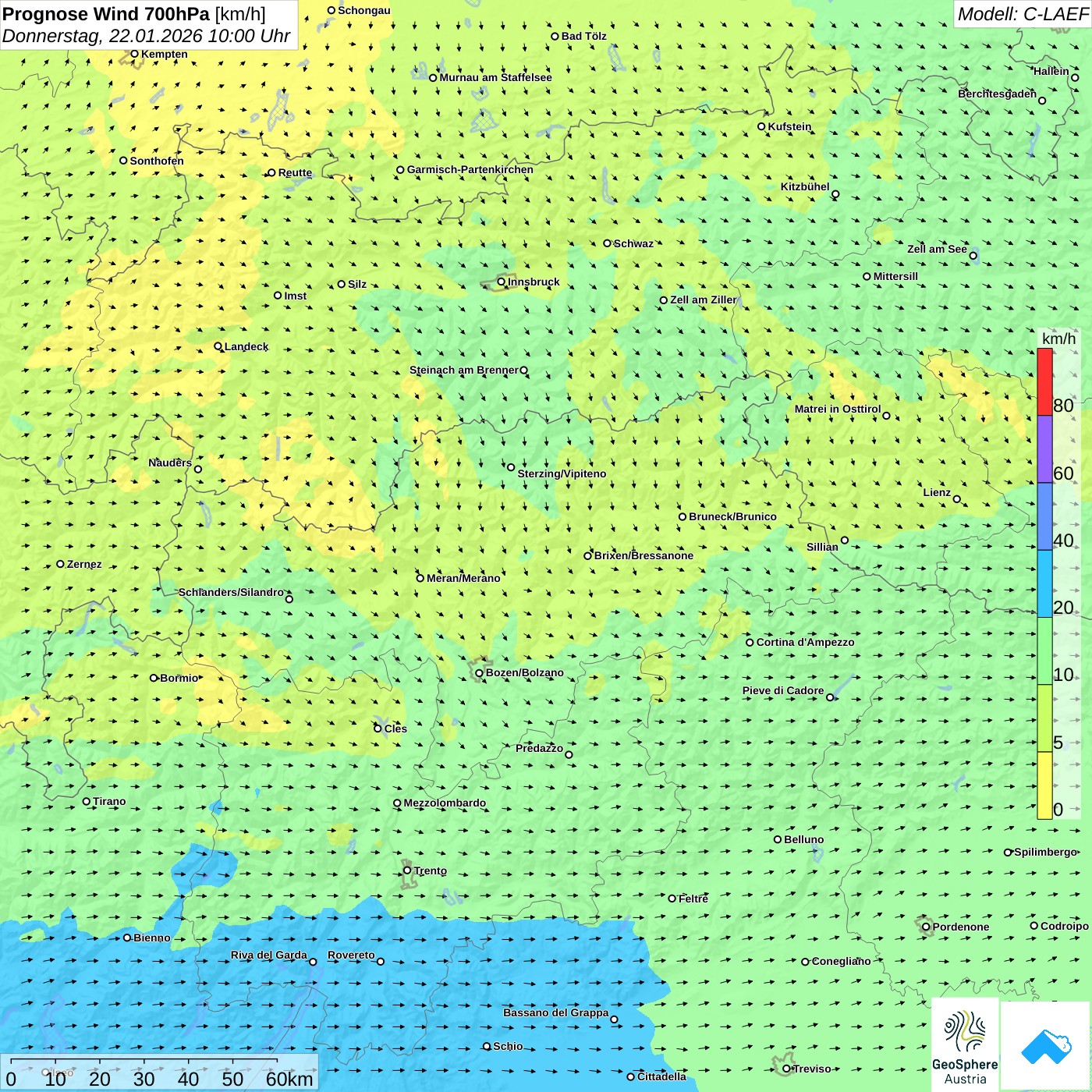1092x1092 pixels.
Task: Click the Cortina d'Ampezzo marker
Action: 750,643
